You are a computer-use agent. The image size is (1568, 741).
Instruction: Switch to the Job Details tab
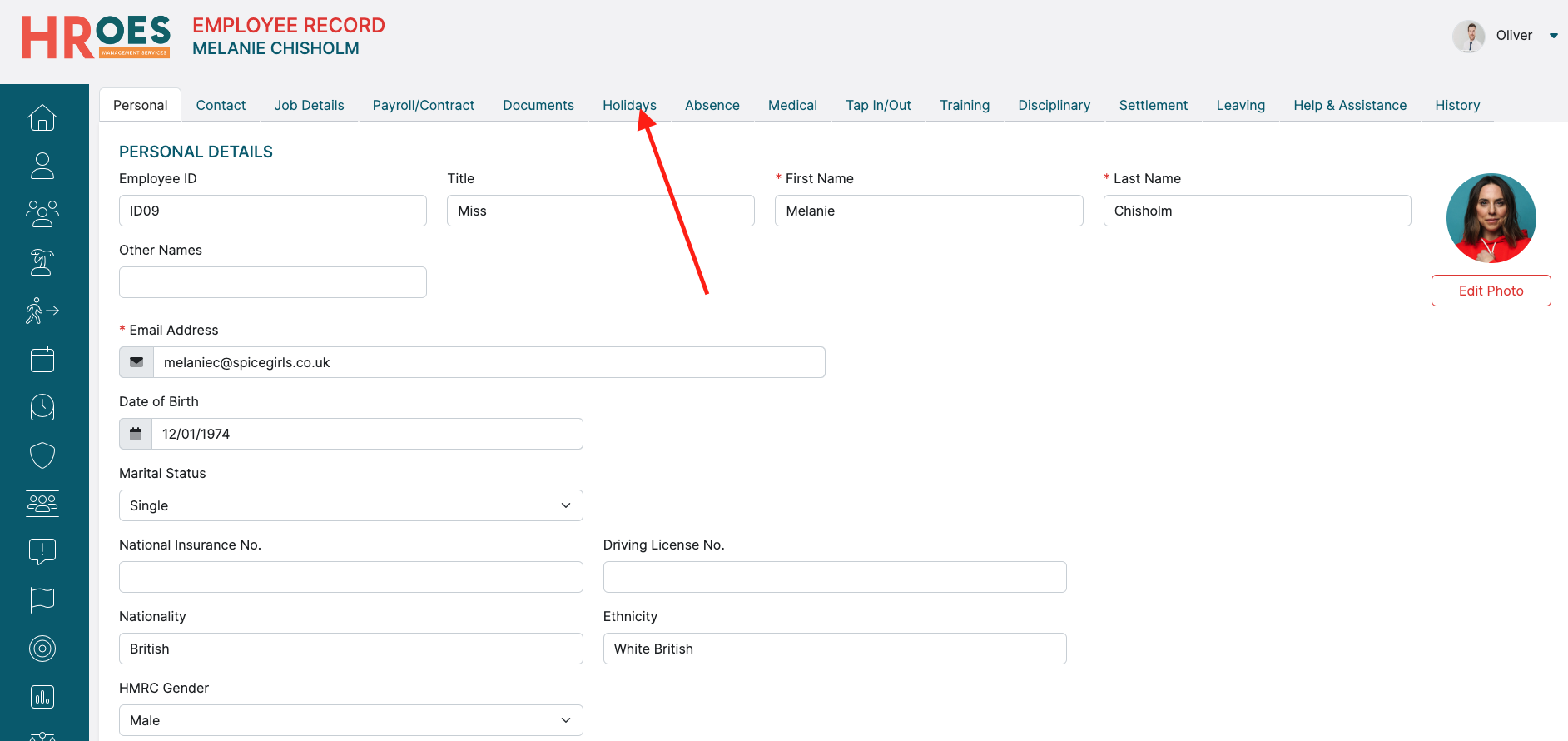pos(309,106)
